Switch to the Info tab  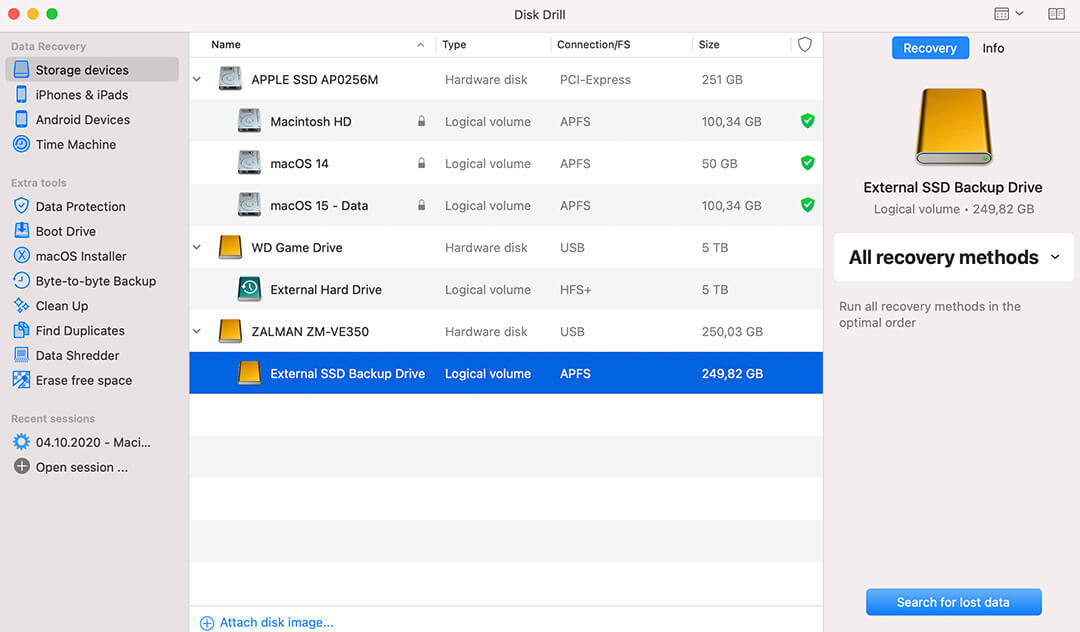pos(993,48)
